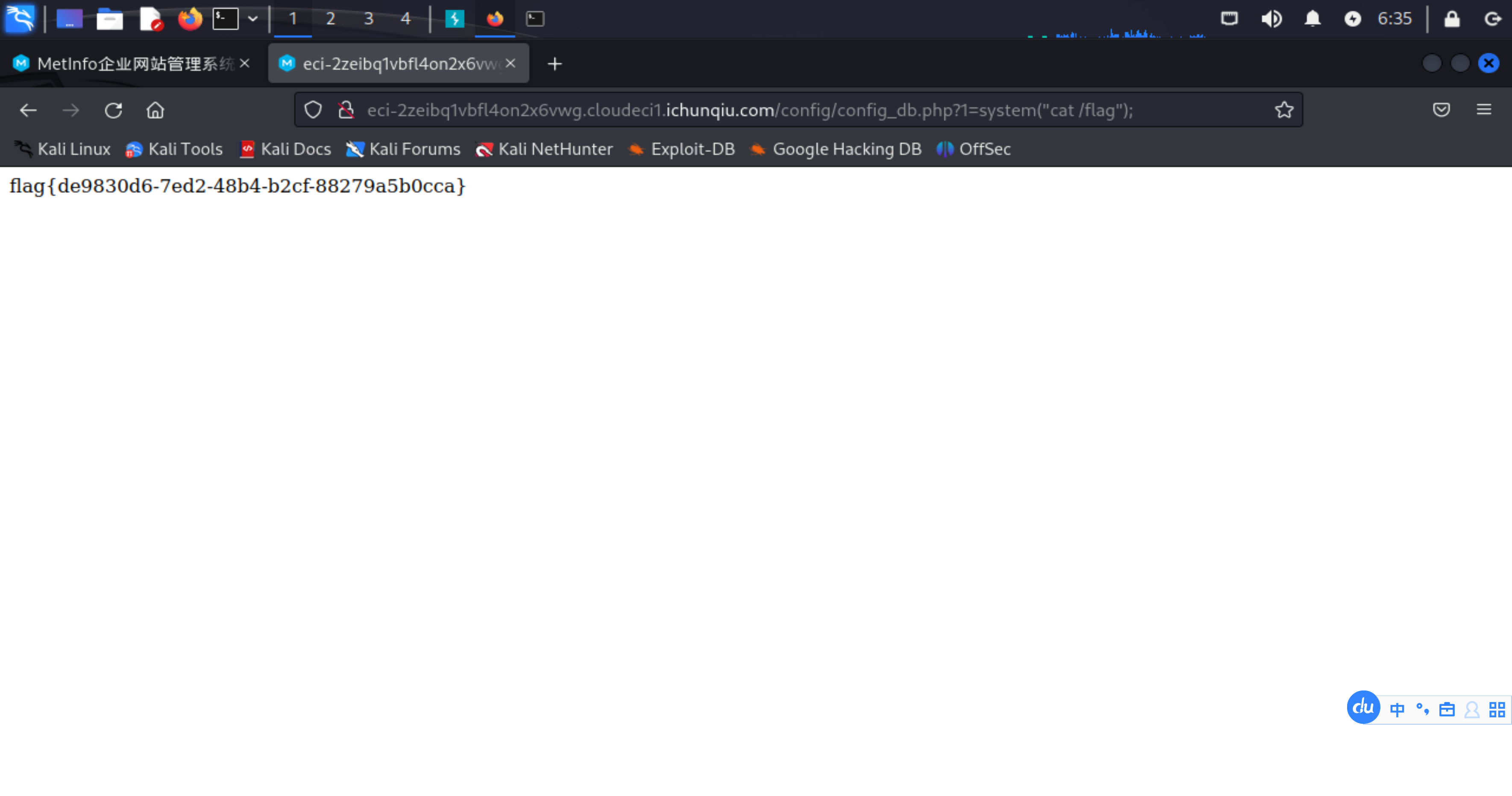Open the Kali Docs bookmark
Screen dimensions: 1512x796
coord(286,149)
